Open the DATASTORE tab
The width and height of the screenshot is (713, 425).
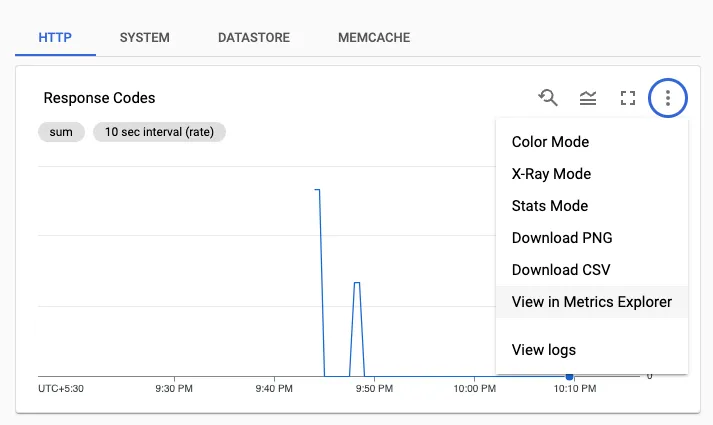tap(254, 38)
